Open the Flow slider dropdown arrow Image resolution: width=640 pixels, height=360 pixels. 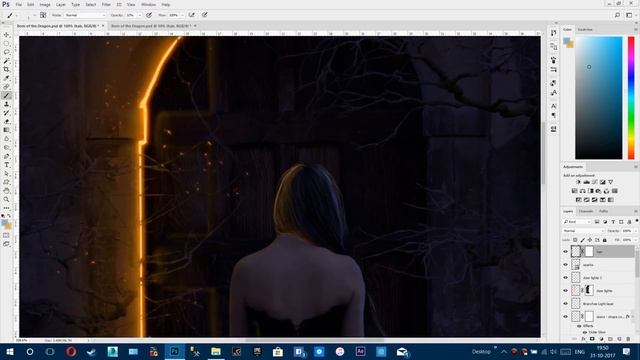tap(182, 15)
